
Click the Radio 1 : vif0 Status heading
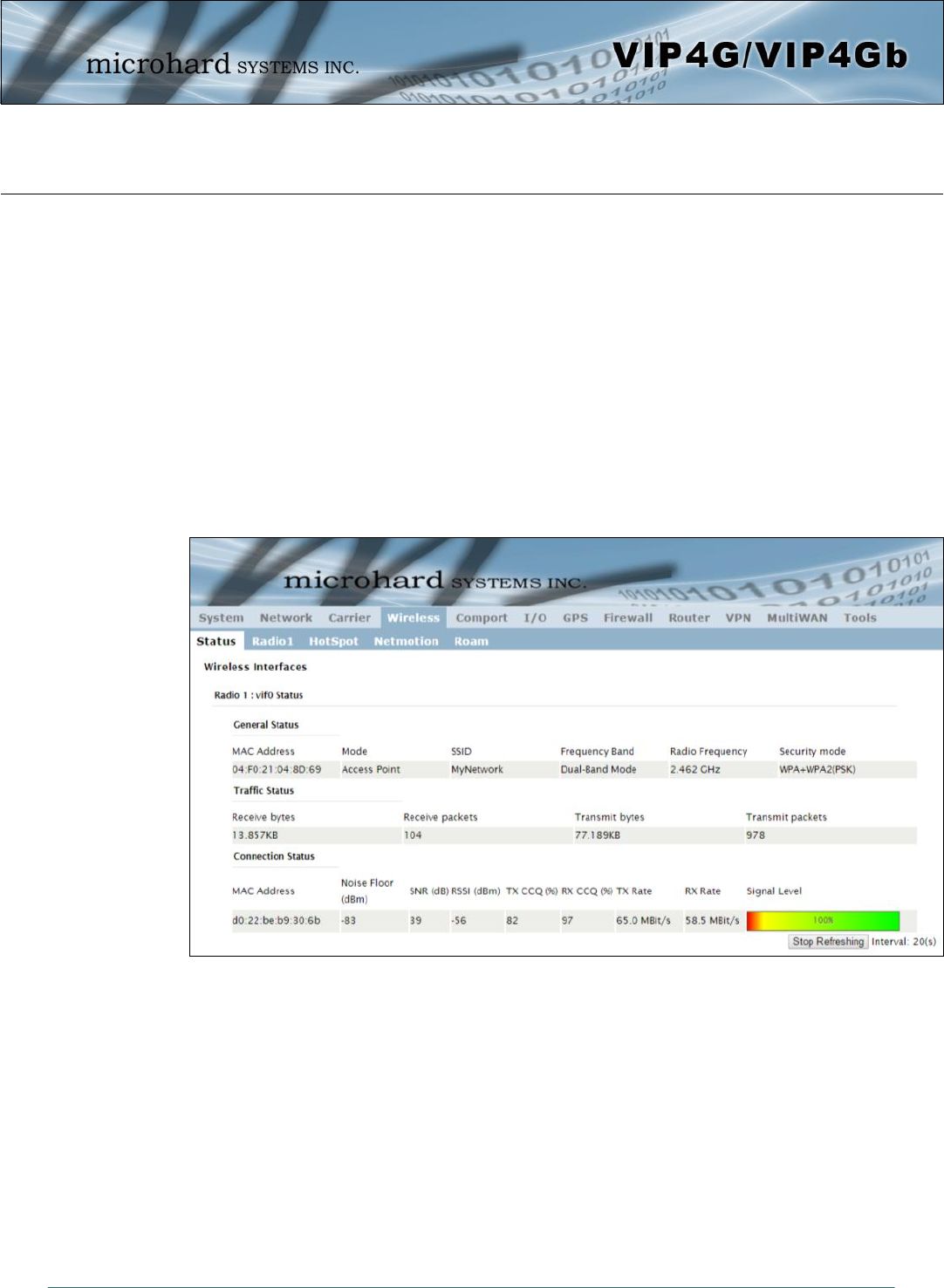(x=258, y=695)
